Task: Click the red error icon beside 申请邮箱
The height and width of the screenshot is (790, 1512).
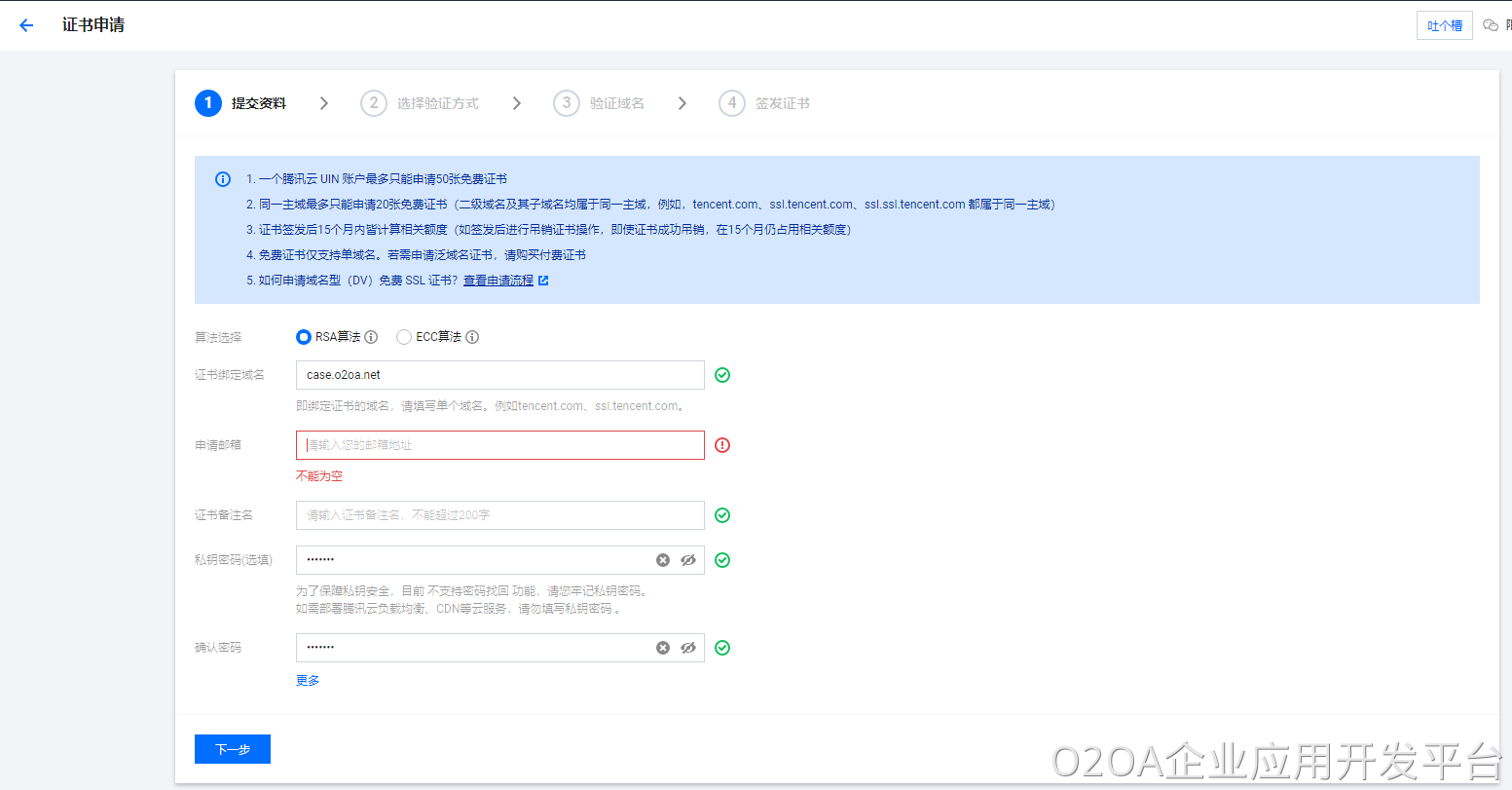Action: [722, 445]
